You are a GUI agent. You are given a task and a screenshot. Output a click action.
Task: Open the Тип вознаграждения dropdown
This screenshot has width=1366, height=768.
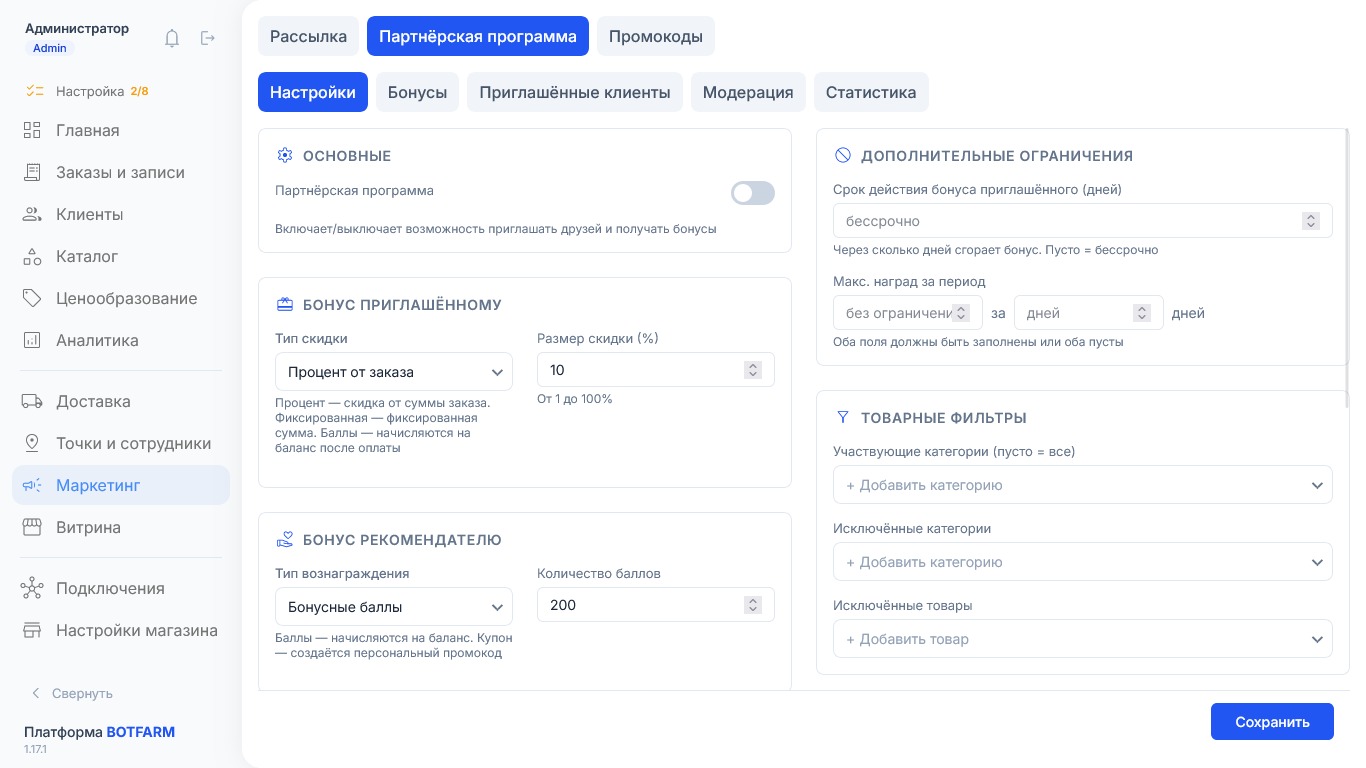pos(394,606)
